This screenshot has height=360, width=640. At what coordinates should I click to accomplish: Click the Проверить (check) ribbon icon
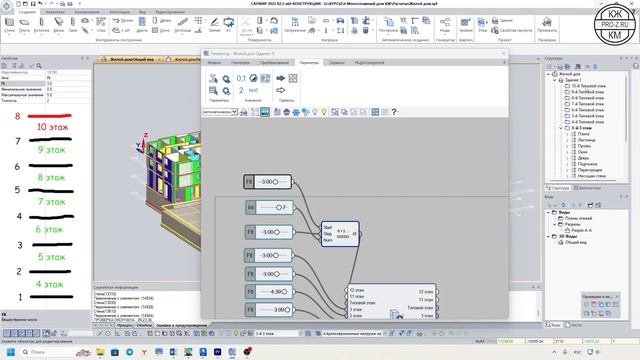pos(547,24)
